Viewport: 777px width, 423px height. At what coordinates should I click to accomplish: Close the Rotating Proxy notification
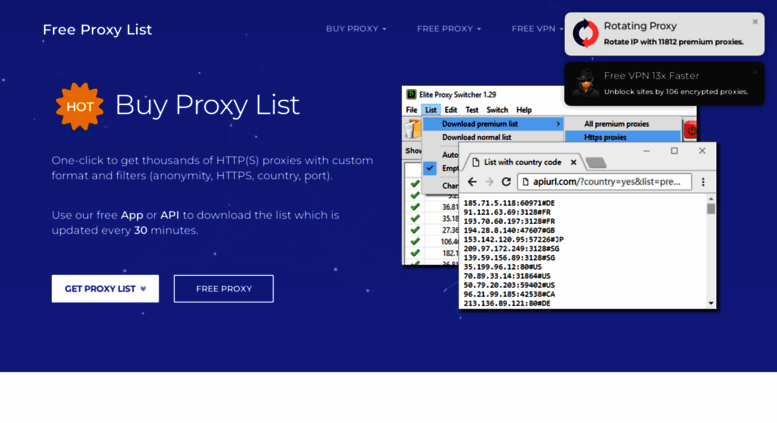click(755, 22)
